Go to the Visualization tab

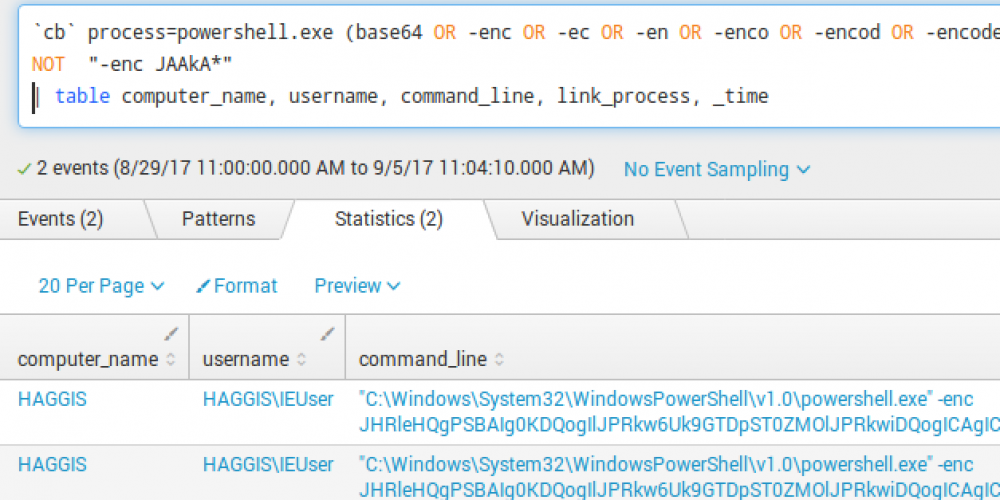coord(577,219)
